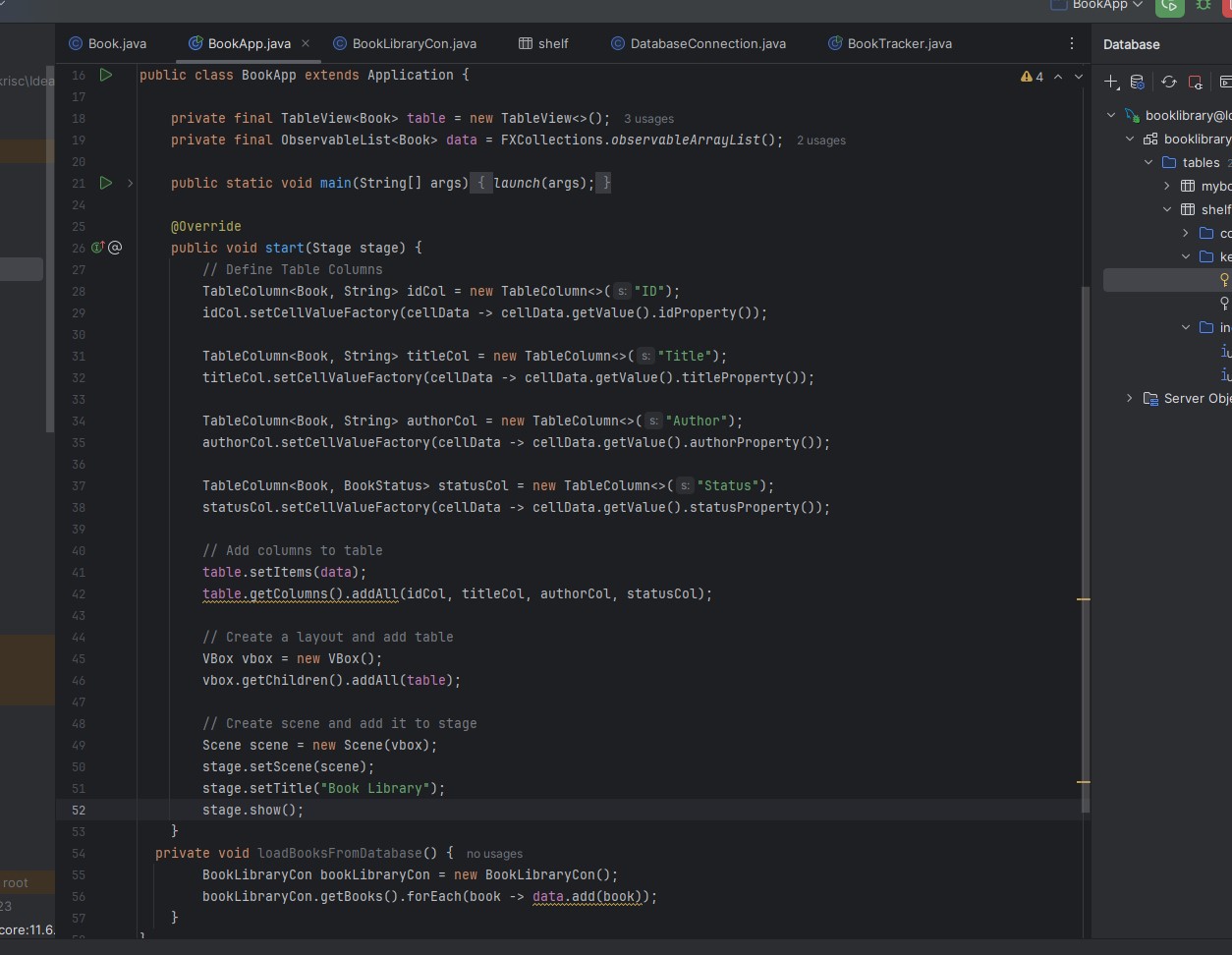
Task: Click no usages hint on loadBooksFromDatabase
Action: 495,854
